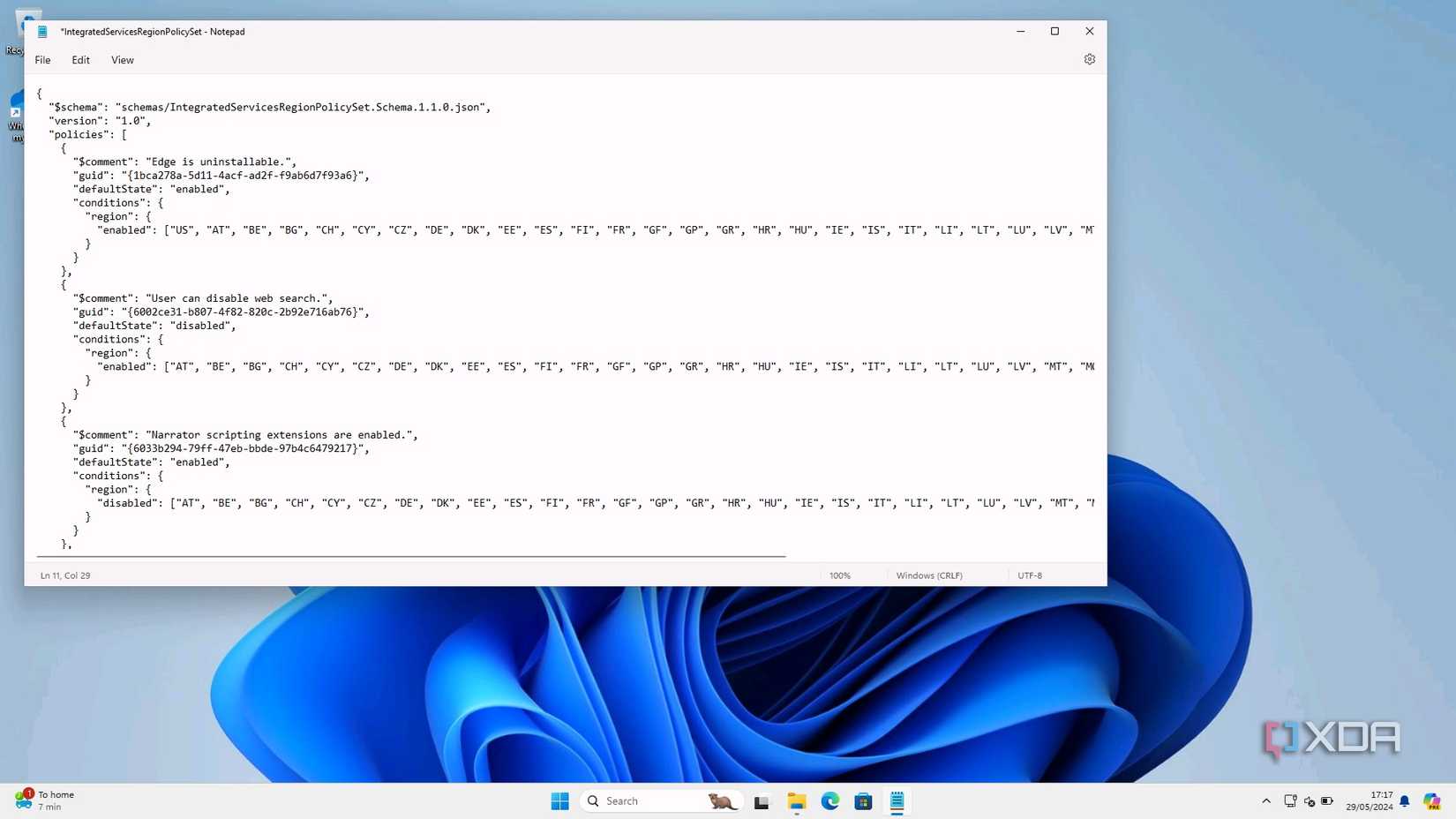
Task: Click the "$schema" line in the editor
Action: pos(270,107)
